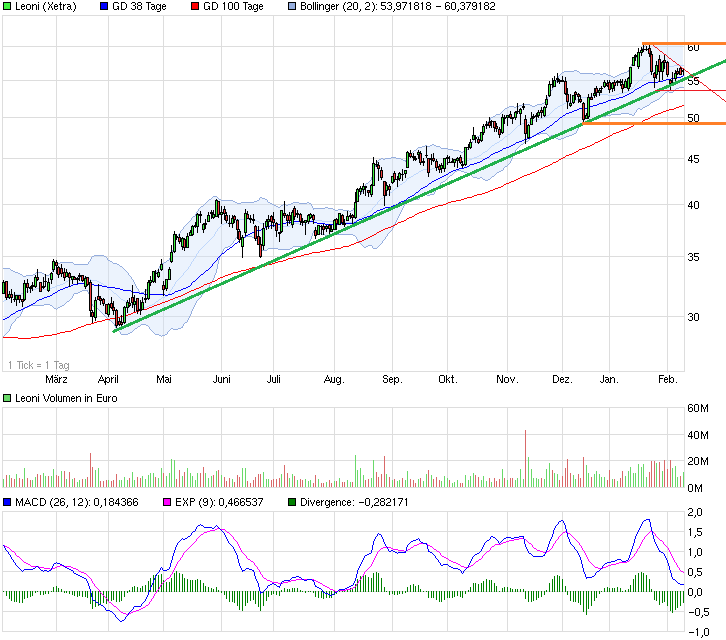Click the red GD 100 Tage legend square
Image resolution: width=726 pixels, height=640 pixels.
click(194, 6)
